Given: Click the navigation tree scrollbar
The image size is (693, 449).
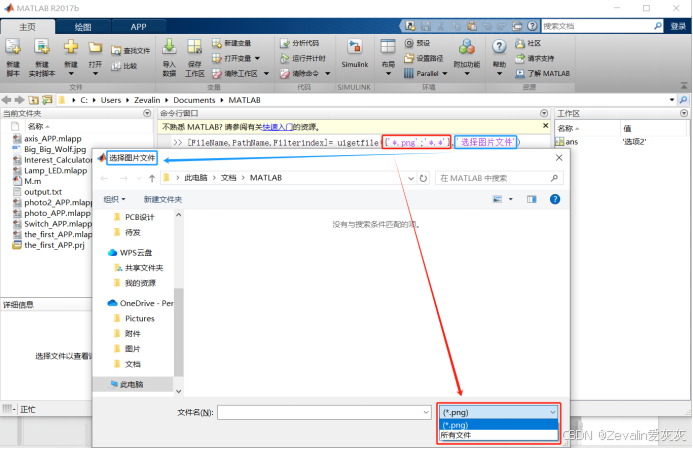Looking at the screenshot, I should pos(178,331).
